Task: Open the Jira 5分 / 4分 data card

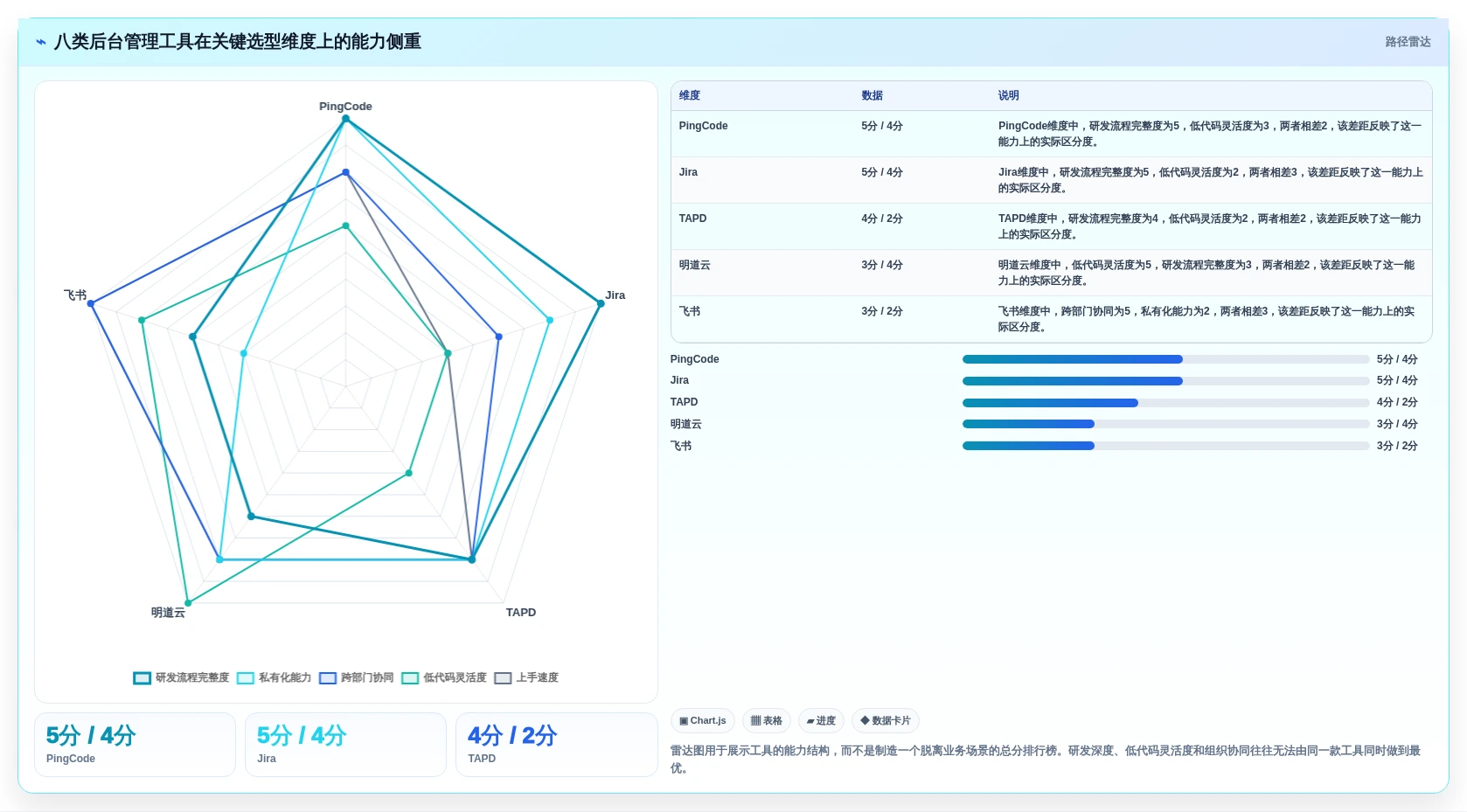Action: tap(345, 745)
